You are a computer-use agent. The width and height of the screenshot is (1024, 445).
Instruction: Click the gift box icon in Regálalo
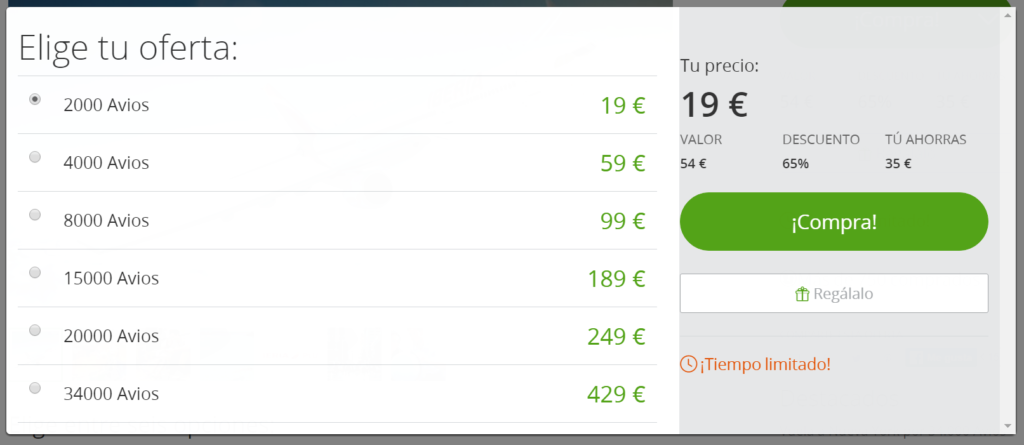pos(802,294)
